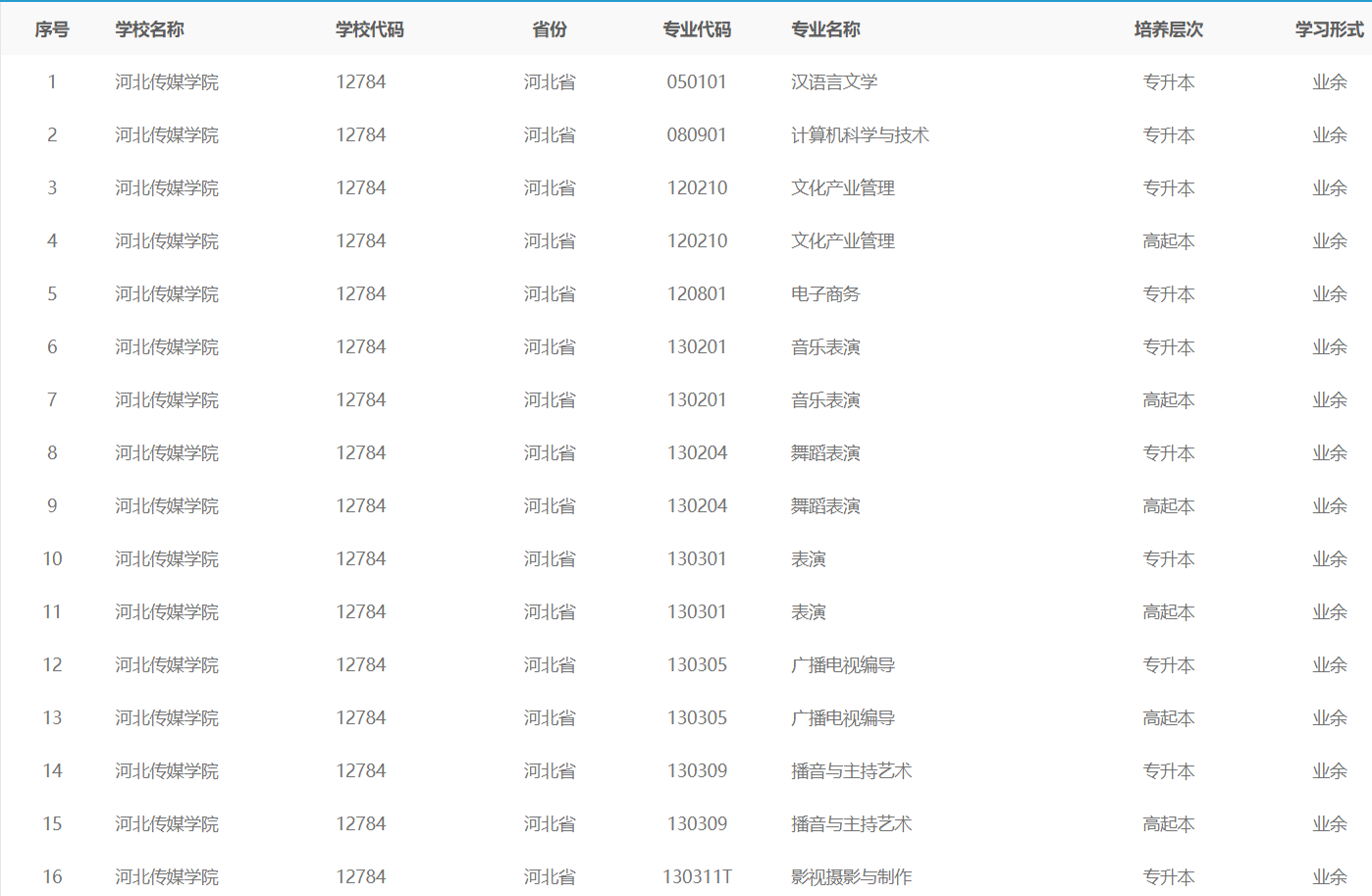Click 河北省 in row 4
Image resolution: width=1372 pixels, height=896 pixels.
click(x=550, y=241)
